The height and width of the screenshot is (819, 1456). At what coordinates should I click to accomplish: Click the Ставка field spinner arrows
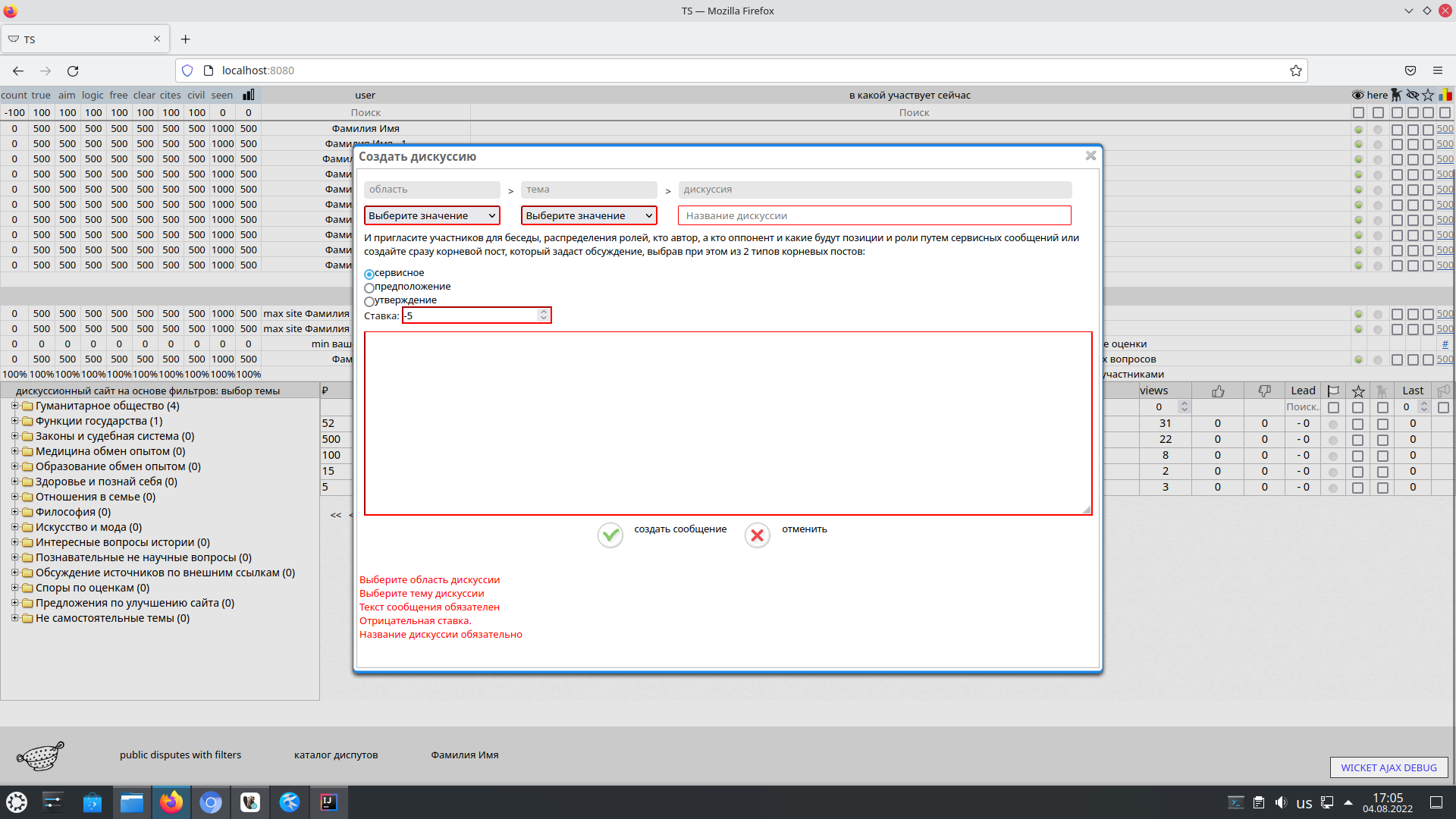tap(543, 315)
